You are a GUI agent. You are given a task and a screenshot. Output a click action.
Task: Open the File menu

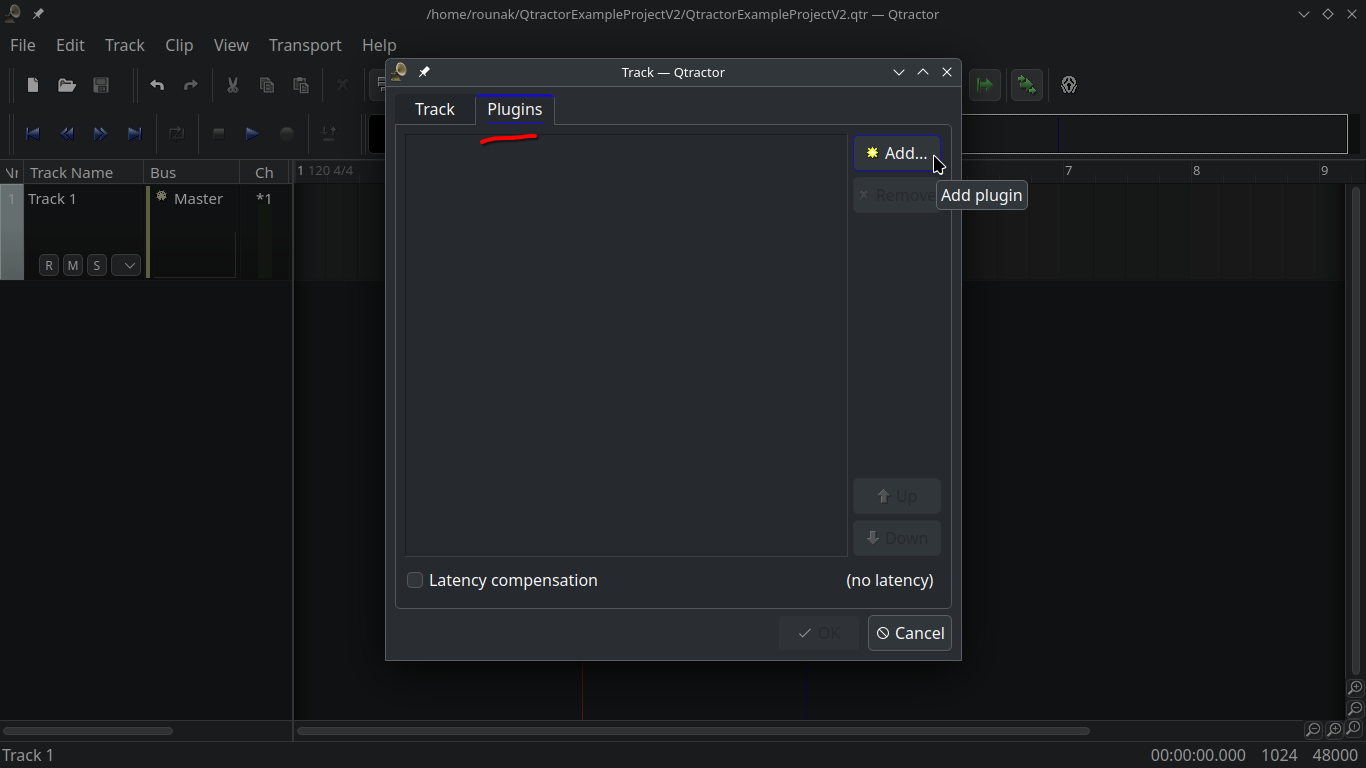pos(23,45)
